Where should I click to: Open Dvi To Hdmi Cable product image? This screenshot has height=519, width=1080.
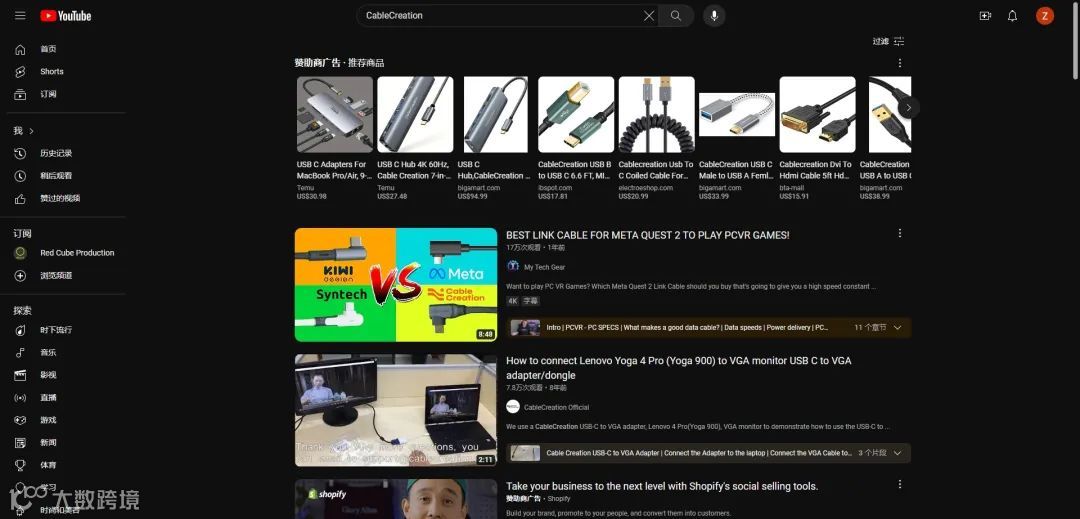tap(818, 114)
